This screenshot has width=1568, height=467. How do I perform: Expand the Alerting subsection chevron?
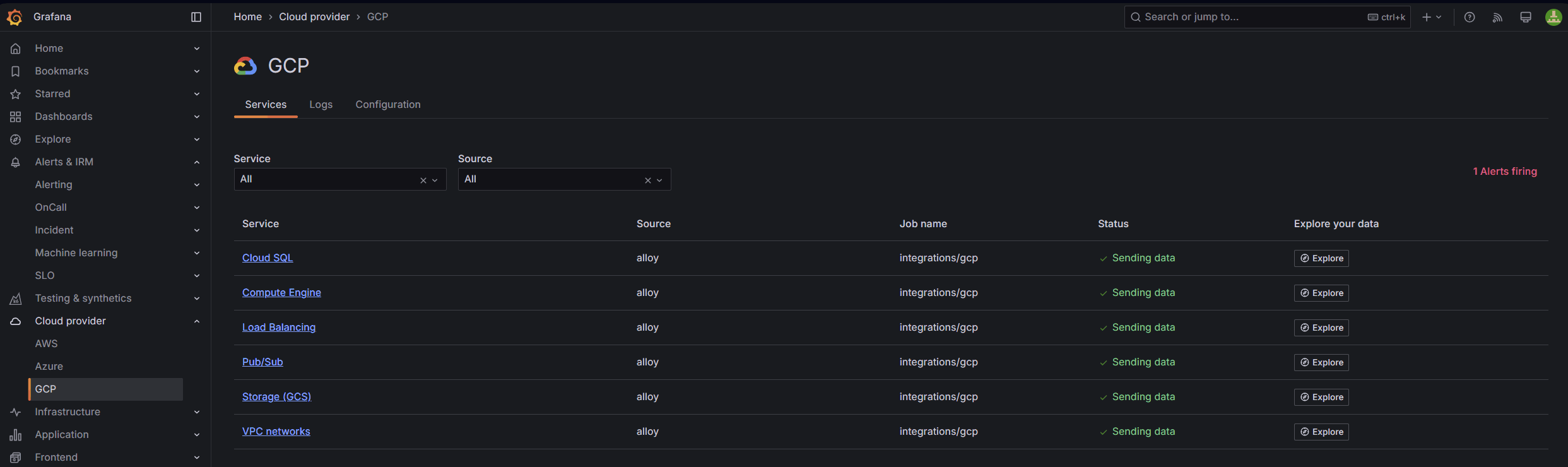[197, 185]
